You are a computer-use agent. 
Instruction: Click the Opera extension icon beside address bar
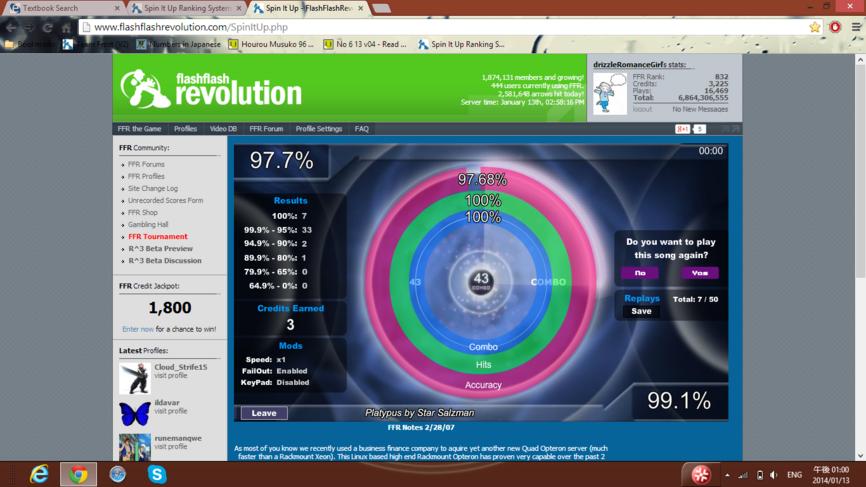[835, 27]
